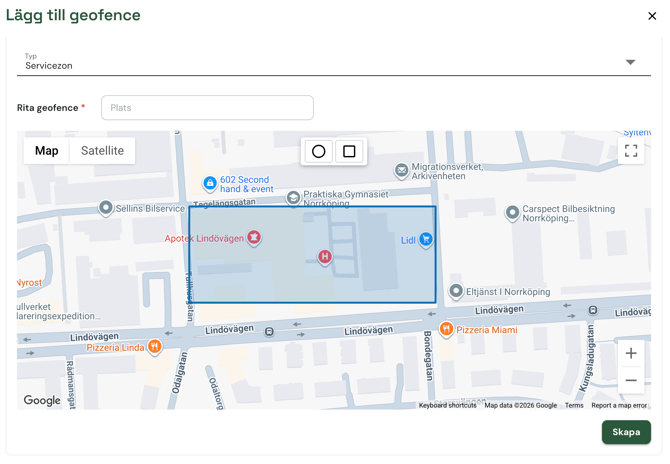Click the Apotek Lindövägen label text
The width and height of the screenshot is (670, 464).
click(x=204, y=238)
